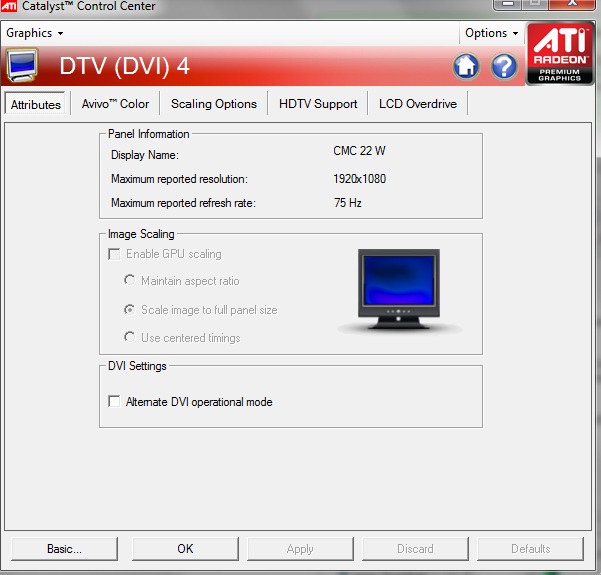Click the DTV display monitor icon

[x=22, y=65]
